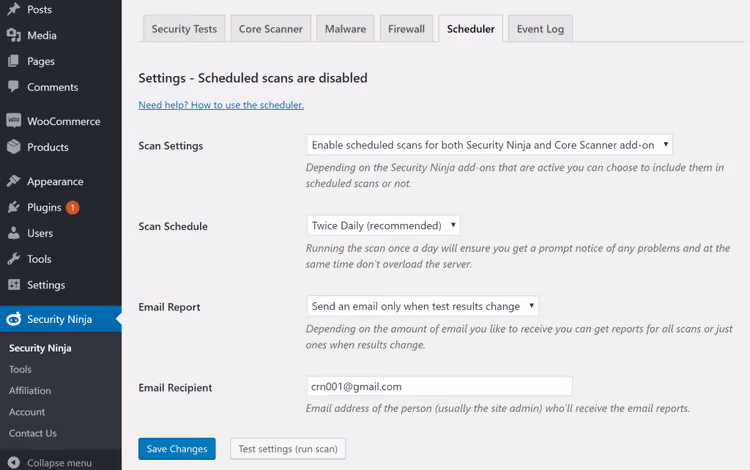This screenshot has width=750, height=470.
Task: Open the Appearance menu
Action: click(55, 182)
